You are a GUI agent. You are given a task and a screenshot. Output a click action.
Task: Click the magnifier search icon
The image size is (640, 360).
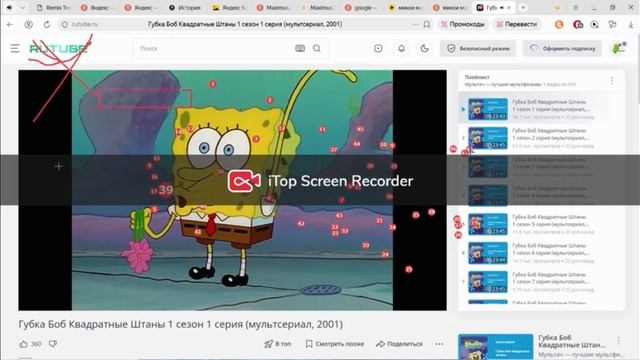click(317, 49)
